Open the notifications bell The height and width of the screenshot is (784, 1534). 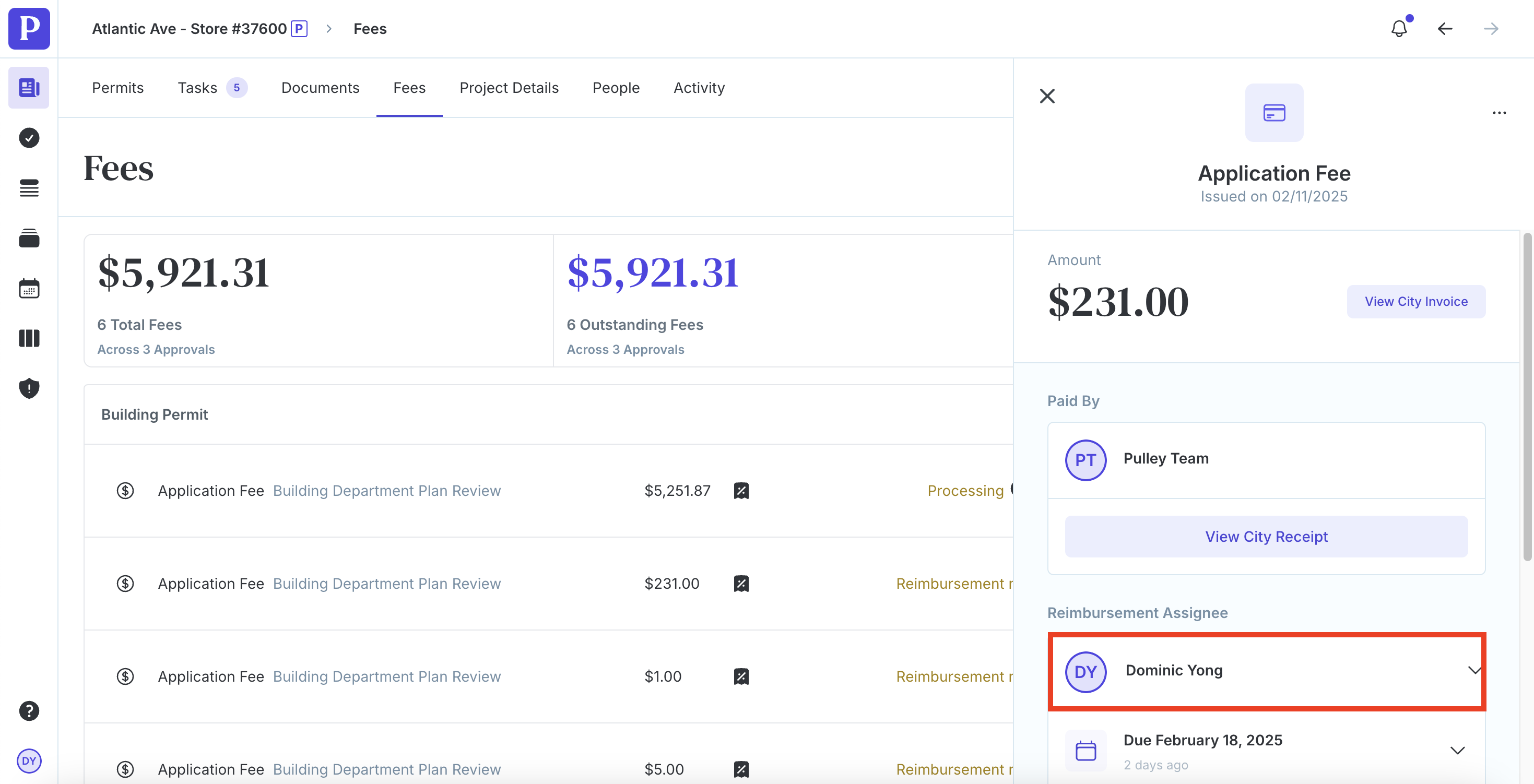[x=1398, y=29]
